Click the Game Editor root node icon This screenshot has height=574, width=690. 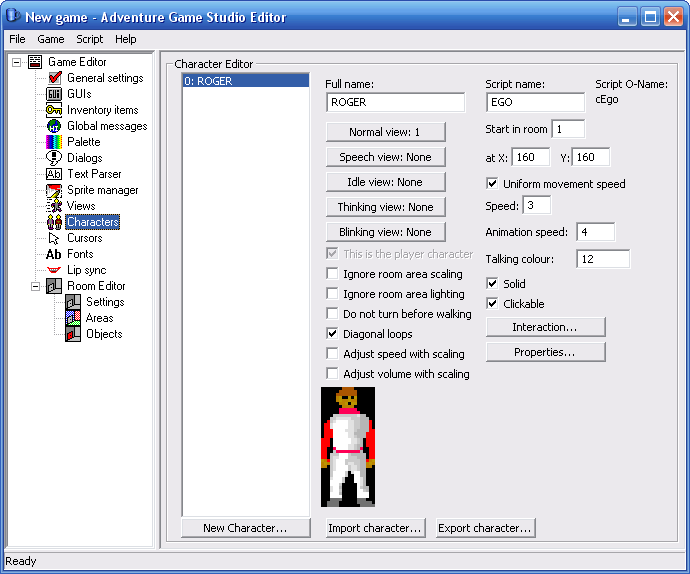[35, 62]
